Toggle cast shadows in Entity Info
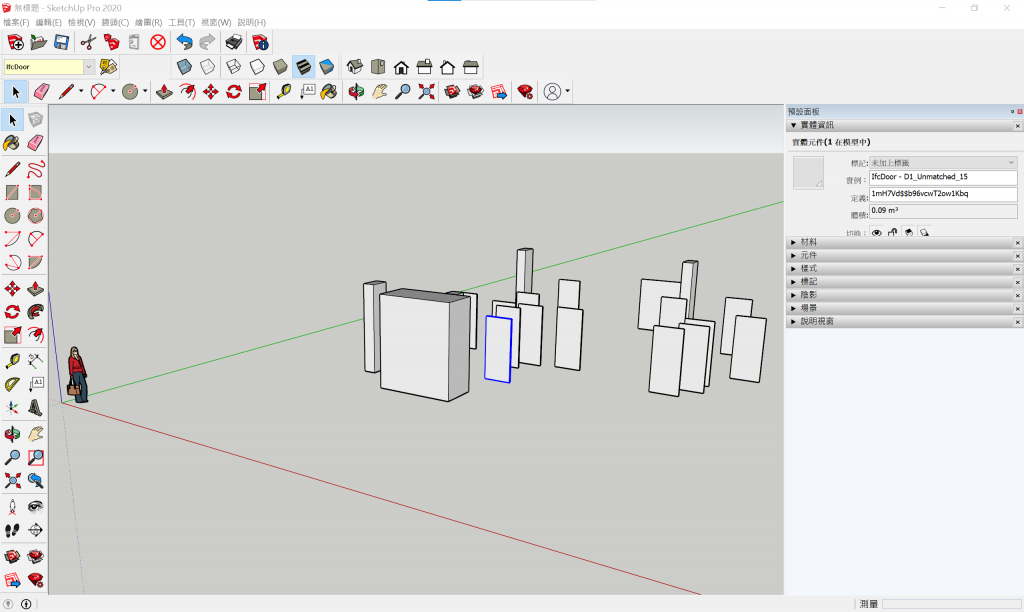This screenshot has width=1024, height=612. point(924,233)
